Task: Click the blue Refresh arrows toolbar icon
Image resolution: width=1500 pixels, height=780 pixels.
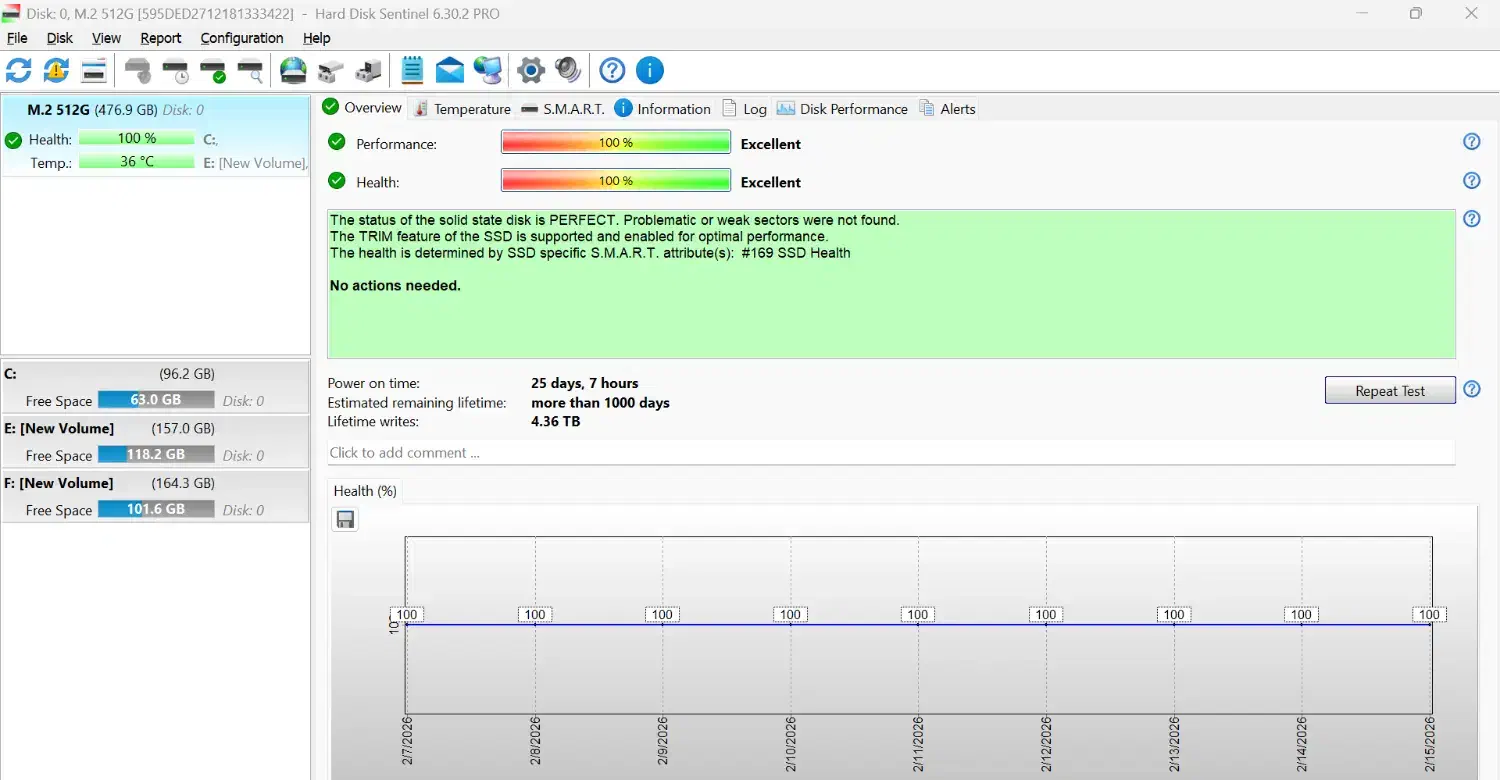Action: tap(19, 70)
